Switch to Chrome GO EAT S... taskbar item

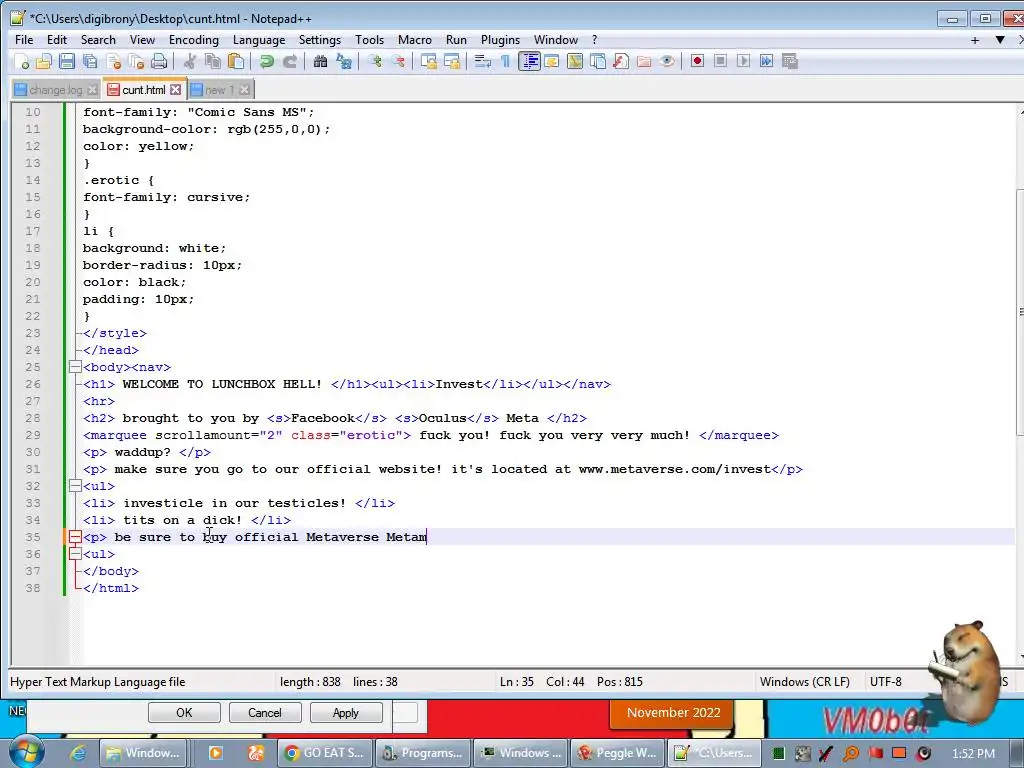tap(325, 753)
